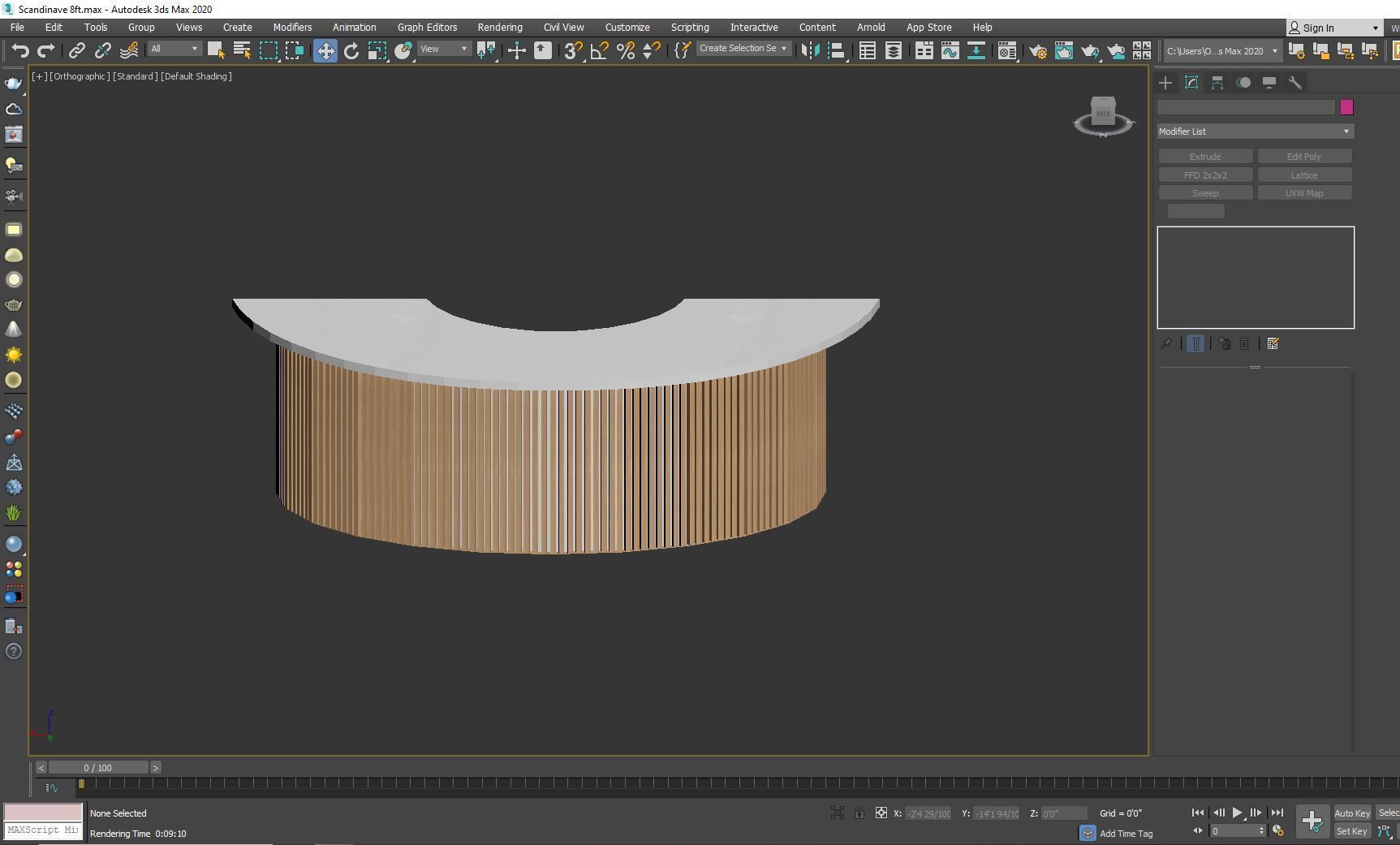This screenshot has height=845, width=1400.
Task: Click the current frame number field
Action: click(x=1233, y=830)
